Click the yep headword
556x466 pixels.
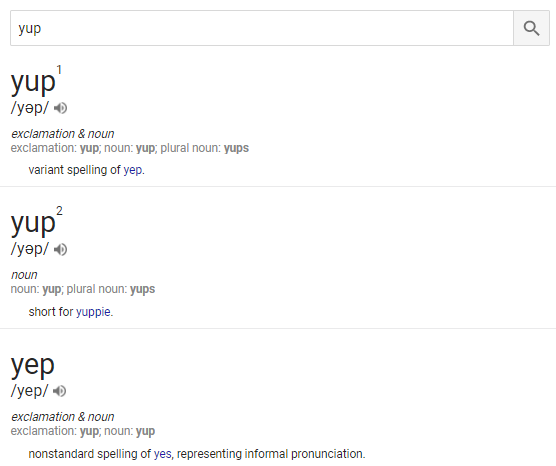tap(33, 365)
